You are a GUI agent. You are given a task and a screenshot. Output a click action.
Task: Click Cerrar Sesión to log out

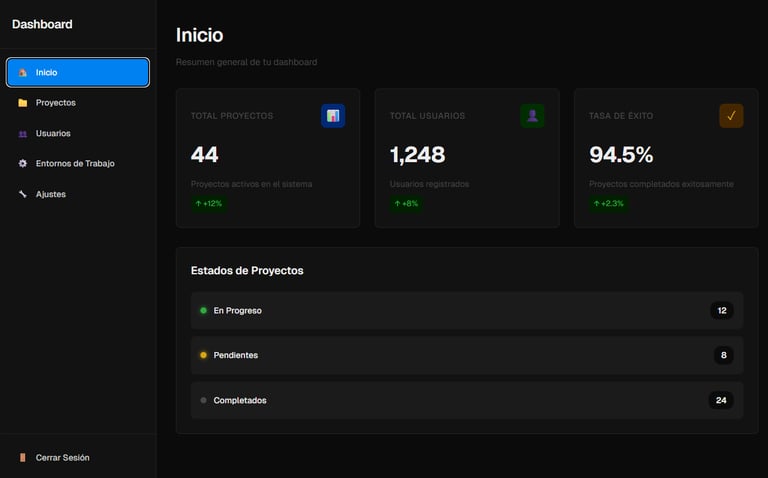pos(78,457)
